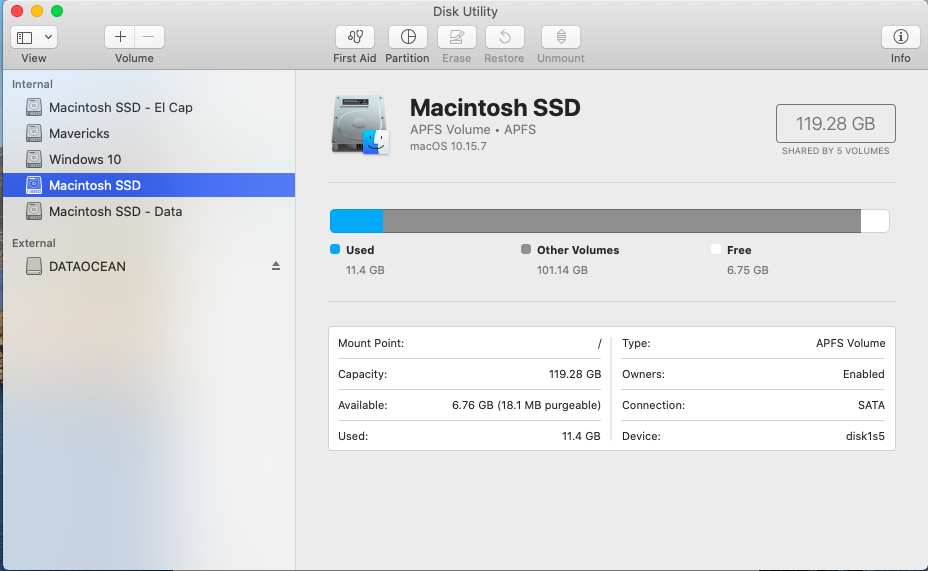Image resolution: width=928 pixels, height=571 pixels.
Task: Click the Type APFS Volume value
Action: point(850,343)
